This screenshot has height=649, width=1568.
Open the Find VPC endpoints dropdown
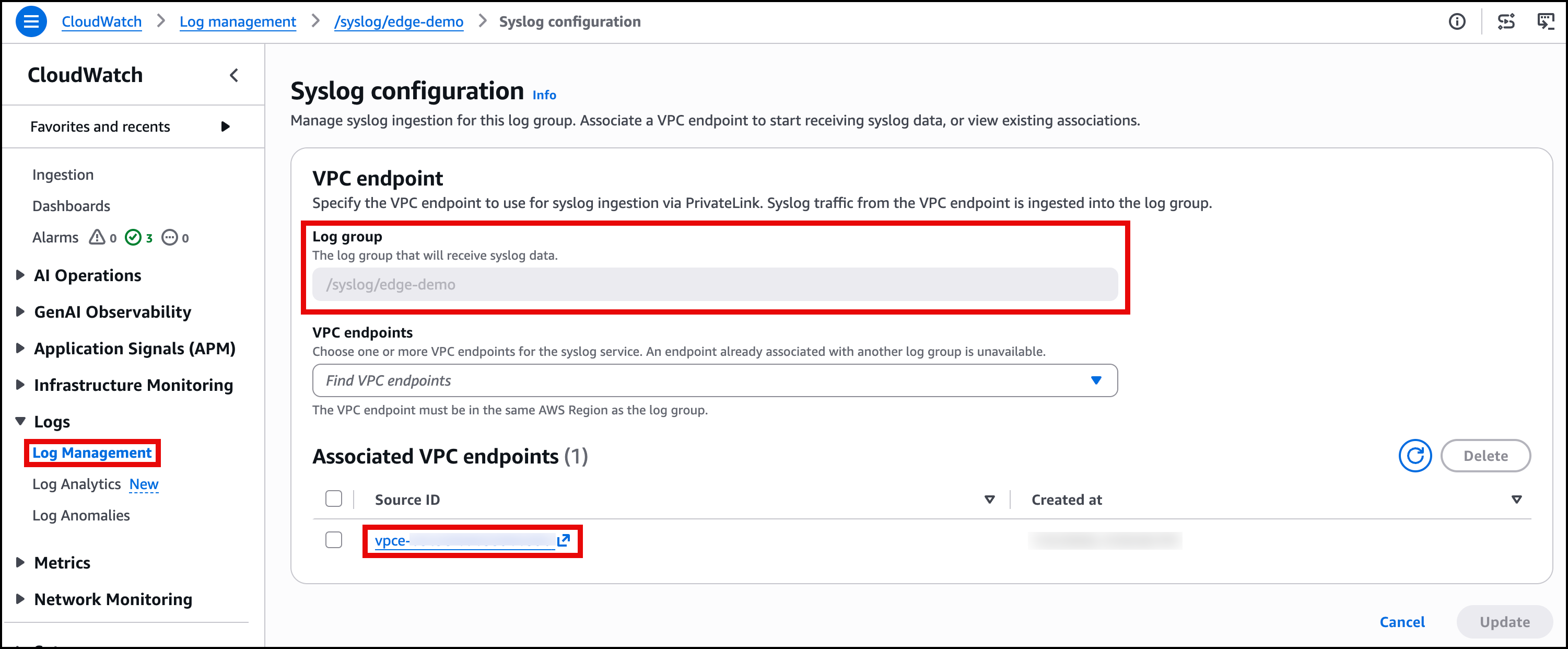pyautogui.click(x=715, y=380)
